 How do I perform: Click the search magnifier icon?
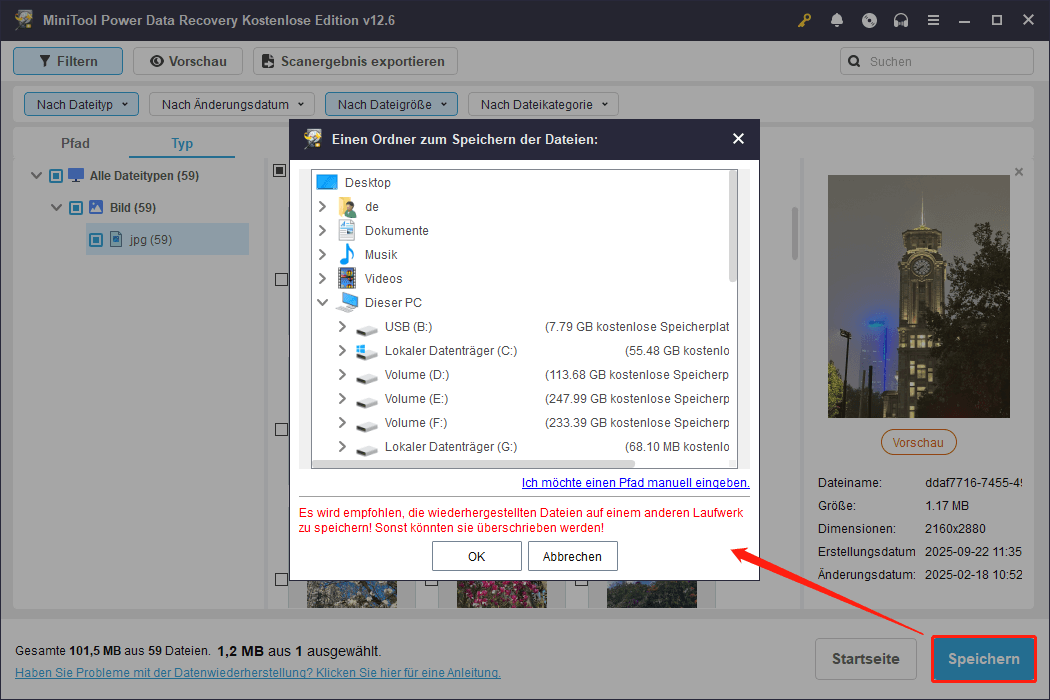click(x=854, y=61)
